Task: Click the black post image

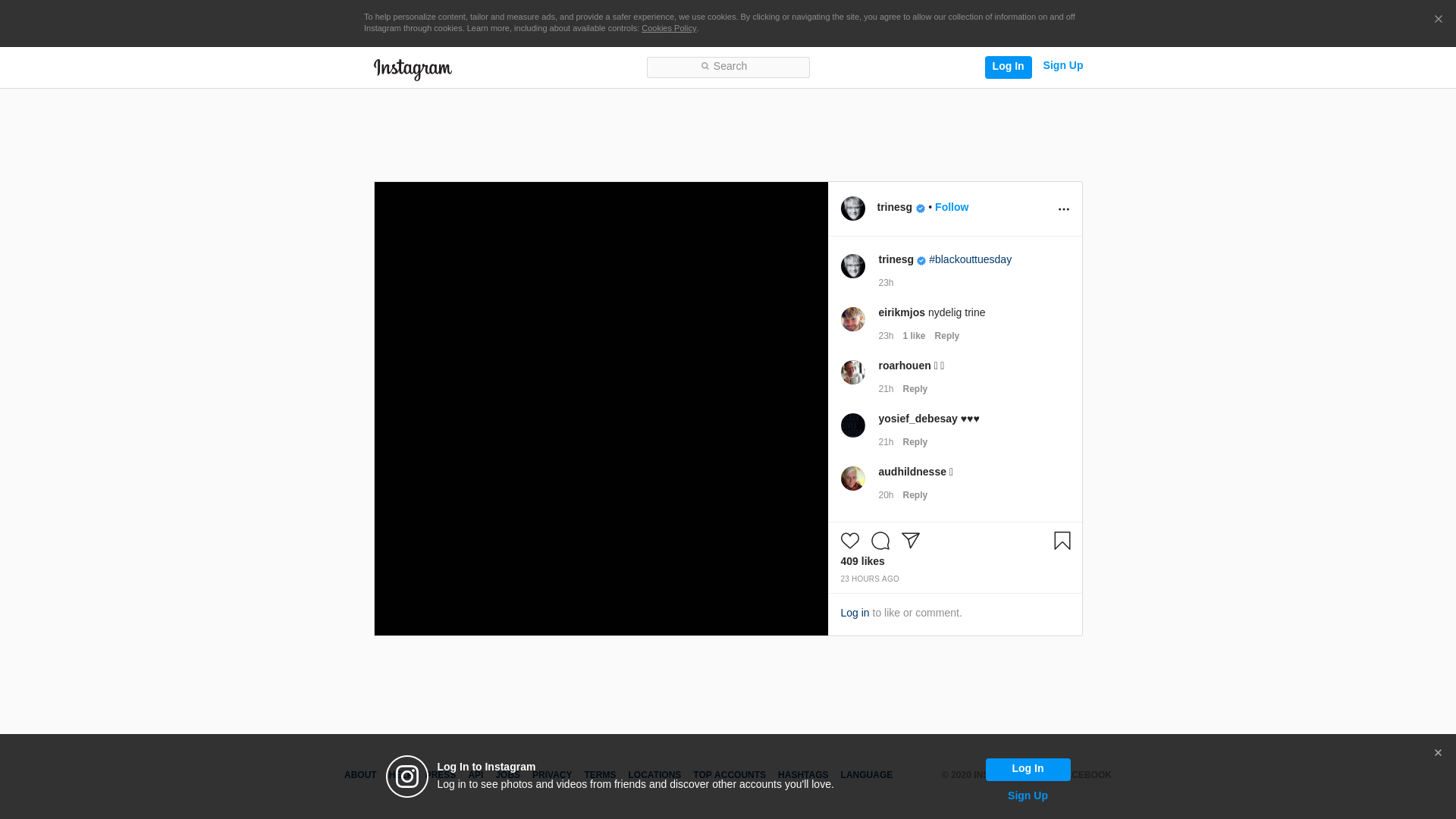Action: (601, 409)
